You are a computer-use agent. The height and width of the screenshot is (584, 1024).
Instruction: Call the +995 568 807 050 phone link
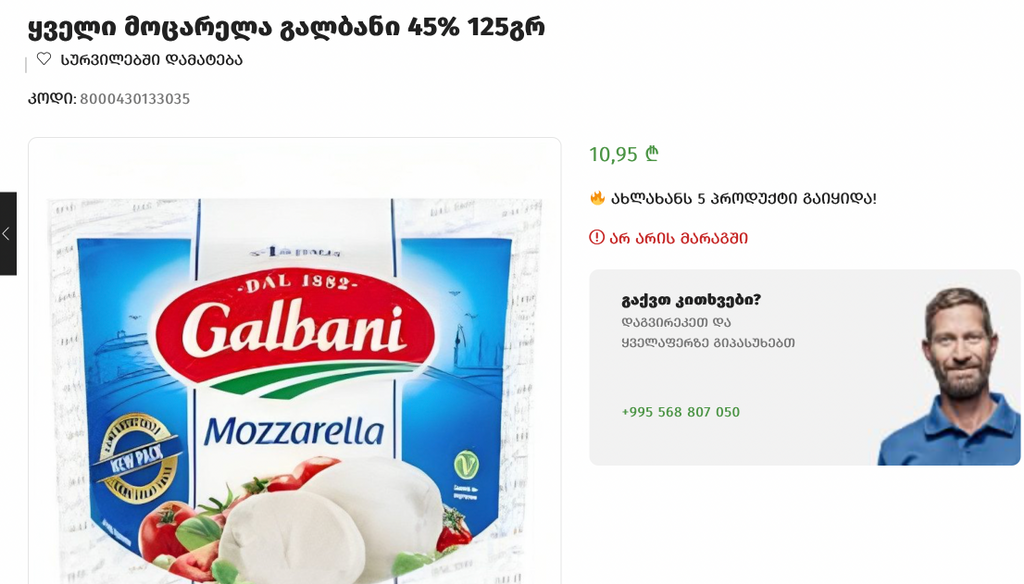pyautogui.click(x=680, y=412)
